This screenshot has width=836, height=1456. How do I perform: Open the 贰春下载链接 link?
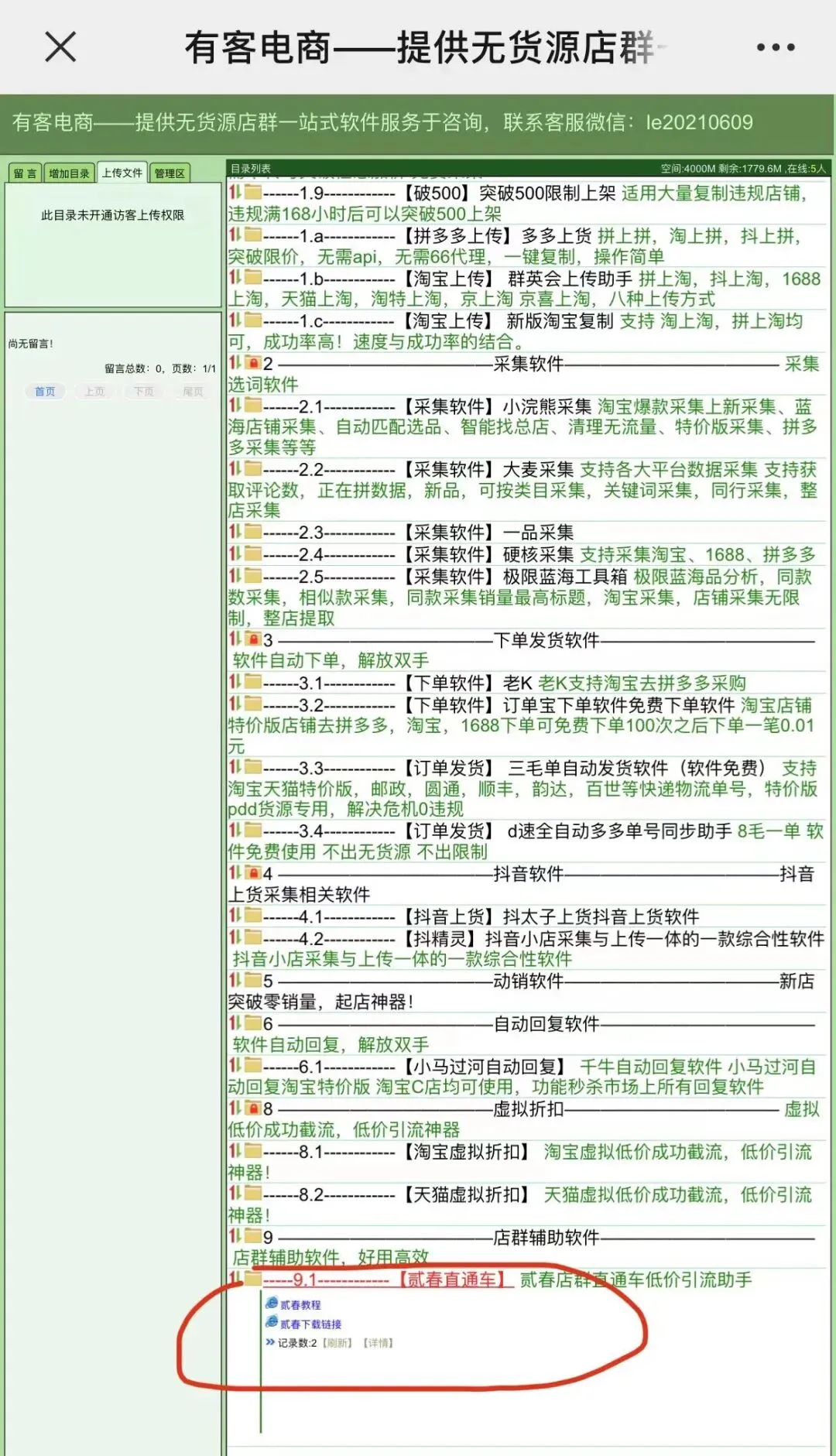click(310, 1324)
